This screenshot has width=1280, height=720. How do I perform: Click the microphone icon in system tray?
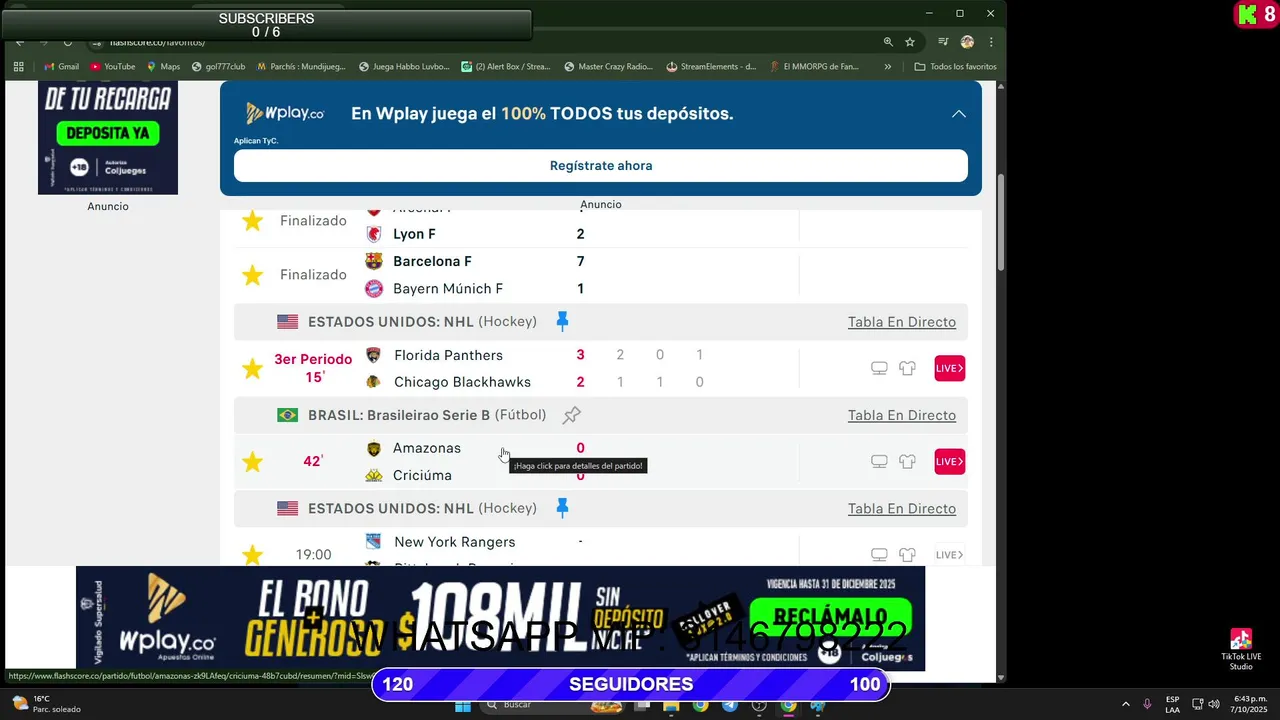pyautogui.click(x=1147, y=704)
